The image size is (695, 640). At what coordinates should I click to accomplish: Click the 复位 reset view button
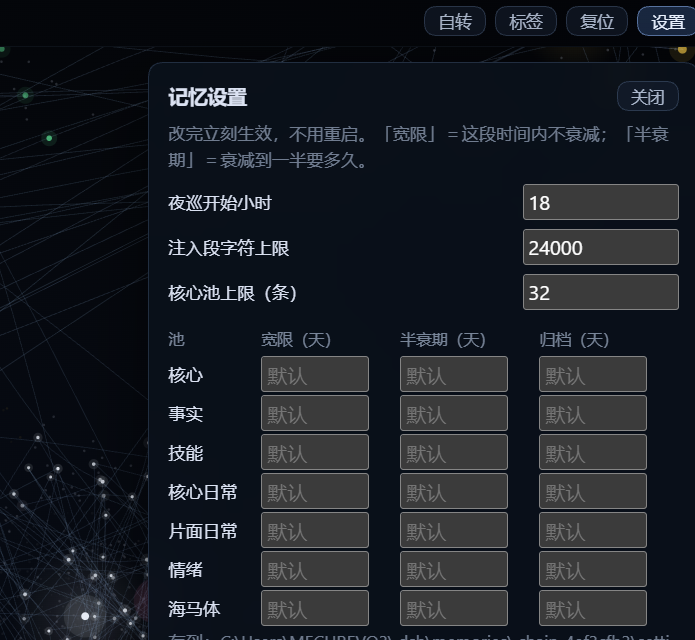(597, 21)
